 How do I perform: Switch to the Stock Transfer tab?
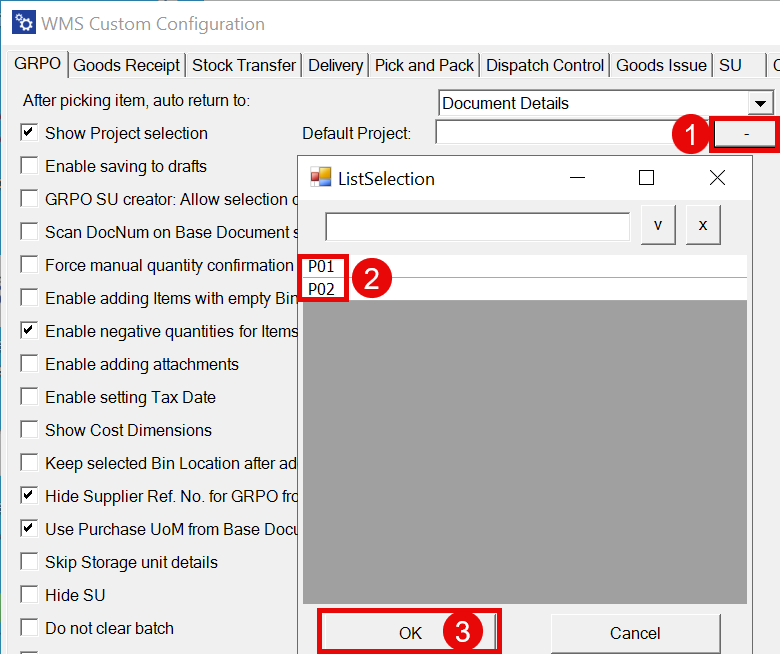point(244,65)
